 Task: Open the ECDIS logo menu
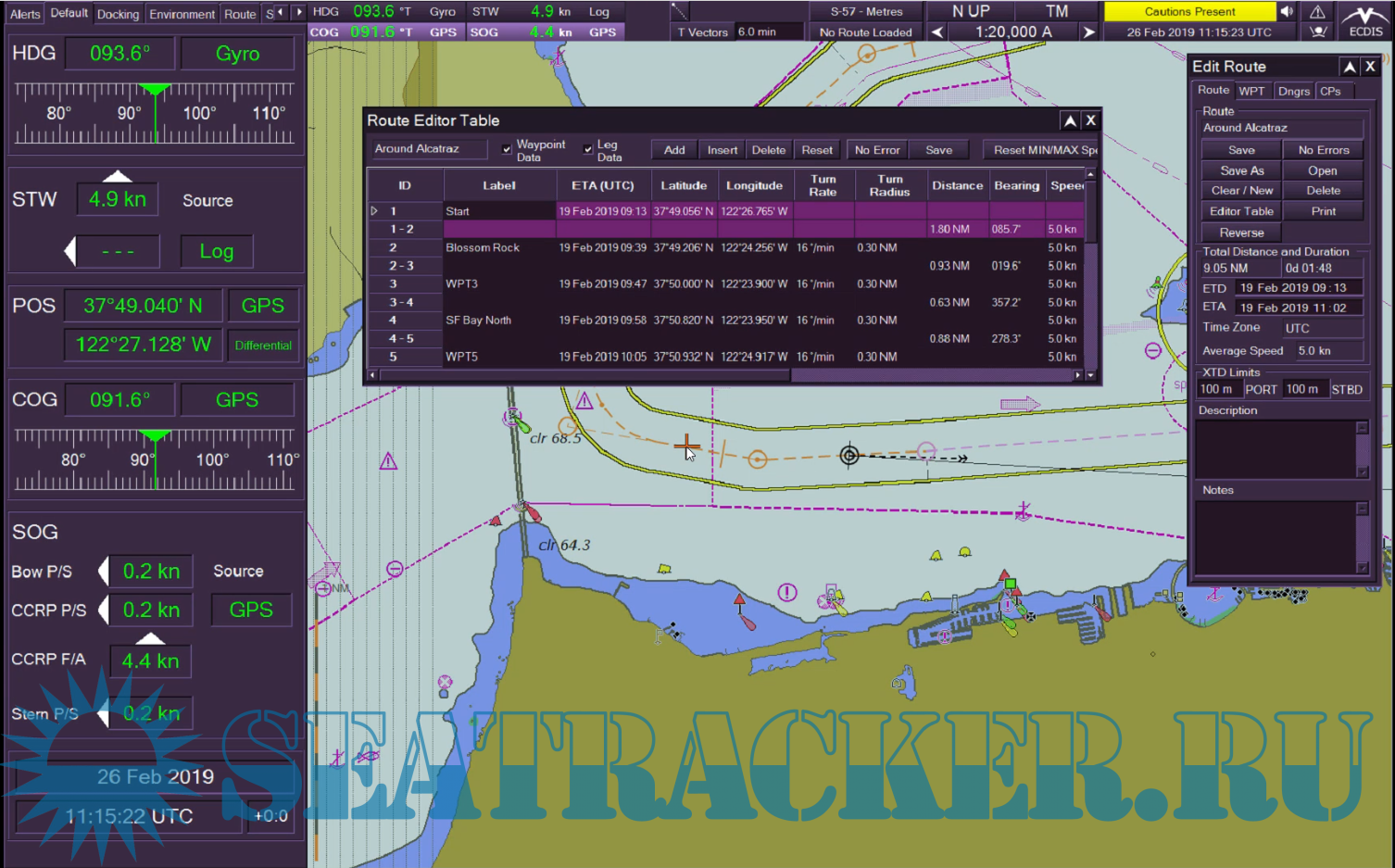click(x=1365, y=20)
